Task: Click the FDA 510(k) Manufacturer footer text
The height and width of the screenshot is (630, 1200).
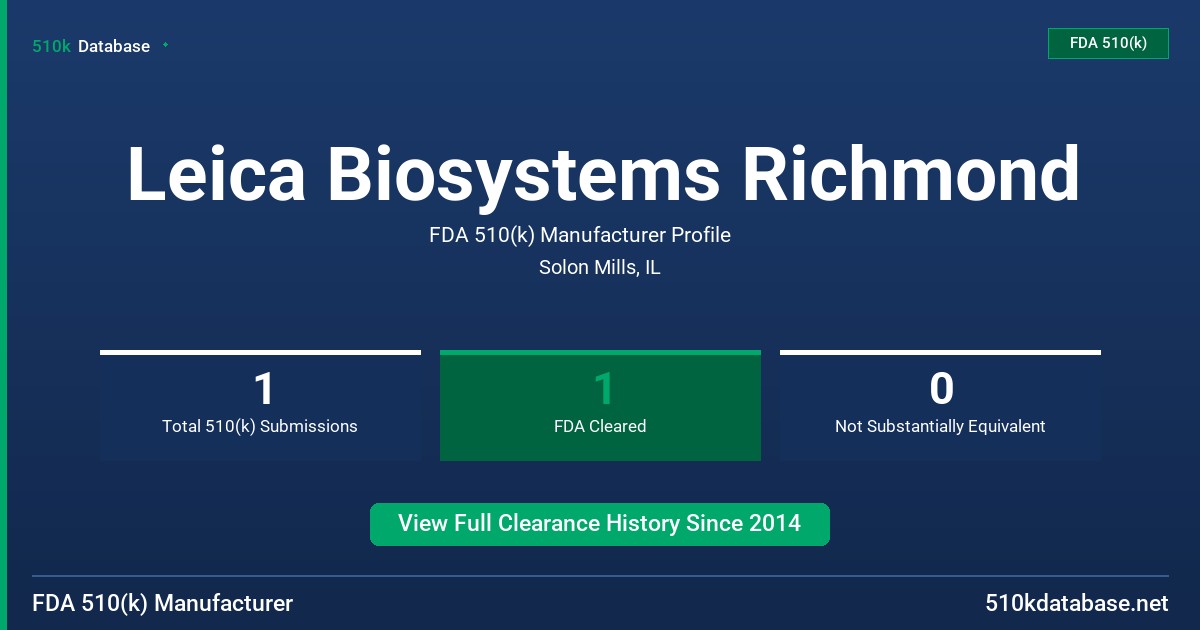Action: pyautogui.click(x=163, y=603)
